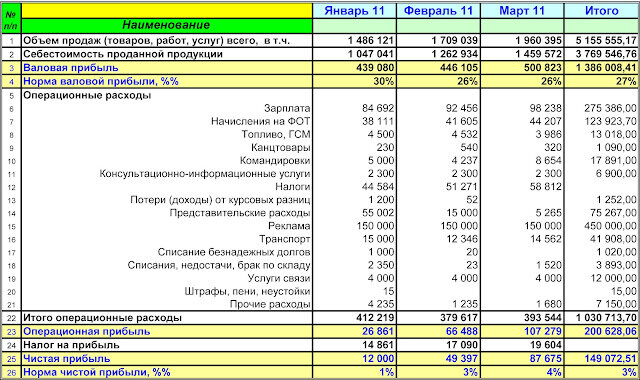Click the Норма валовой прибыли label
The height and width of the screenshot is (380, 640).
(101, 81)
